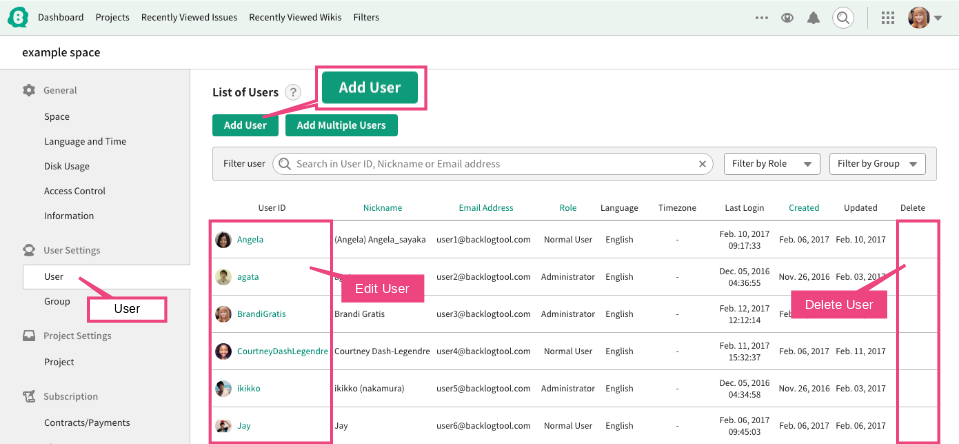Open Access Control settings
The height and width of the screenshot is (444, 959).
tap(75, 191)
